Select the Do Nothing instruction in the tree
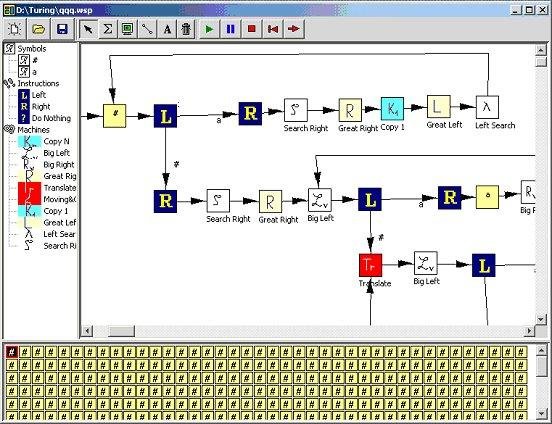The image size is (552, 424). [x=51, y=118]
